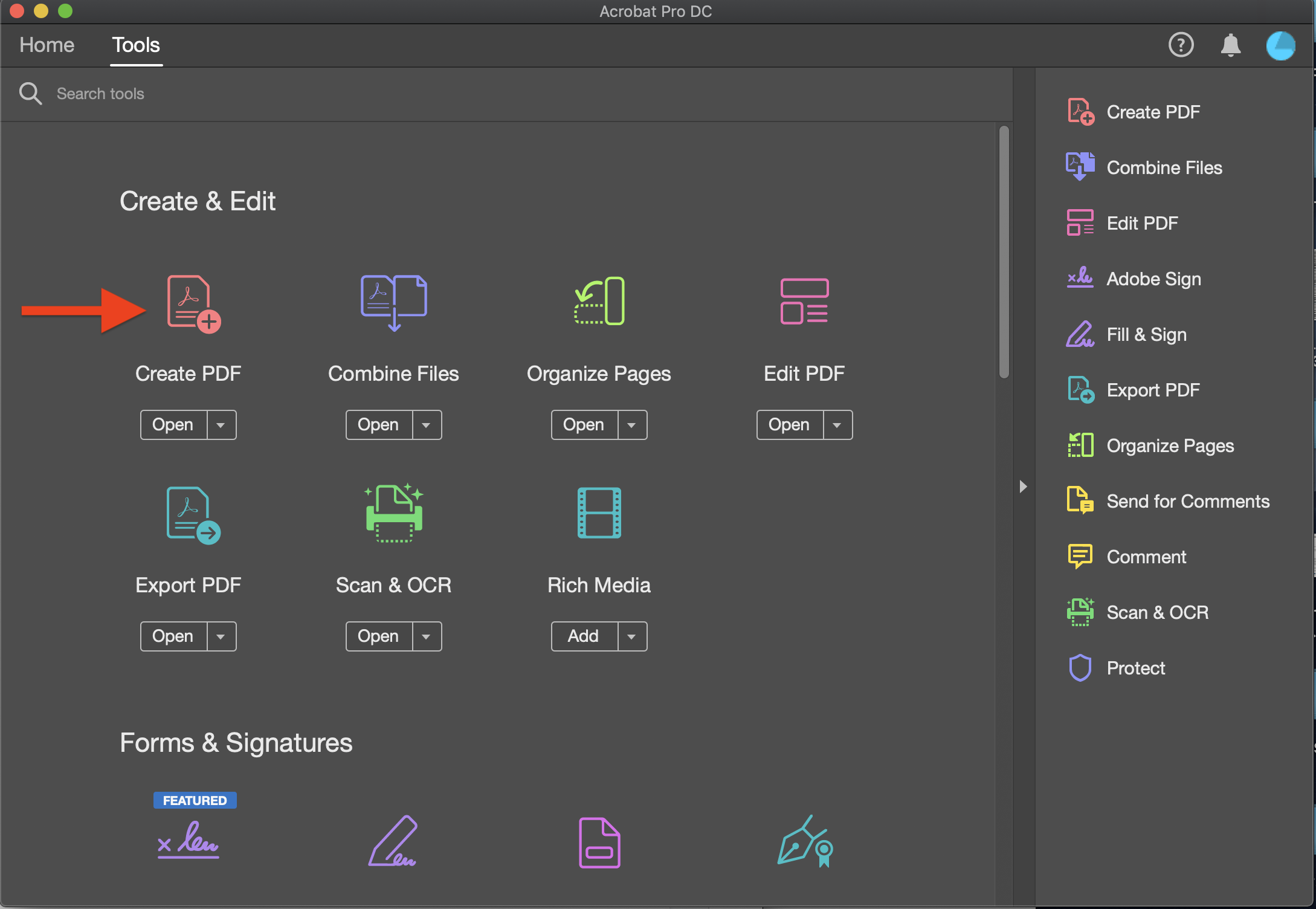Click the FEATURED badge above Adobe Sign
Screen dimensions: 1316x909
[x=195, y=800]
